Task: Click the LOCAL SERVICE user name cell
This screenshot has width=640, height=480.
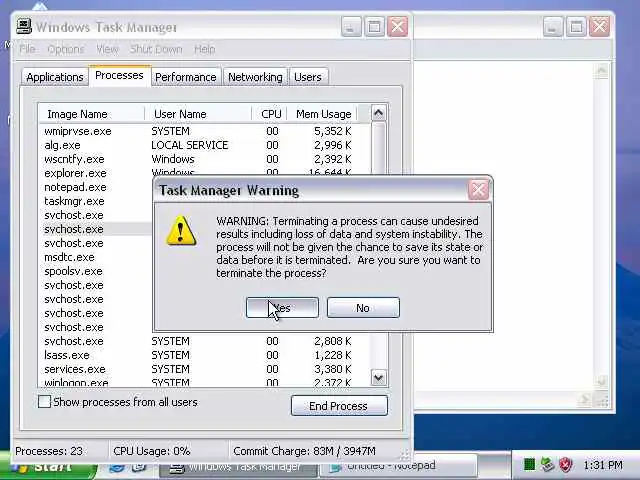Action: point(190,145)
